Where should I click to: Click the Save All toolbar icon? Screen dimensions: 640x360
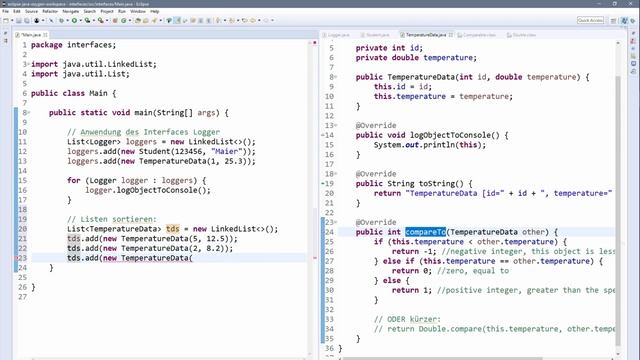pos(27,20)
